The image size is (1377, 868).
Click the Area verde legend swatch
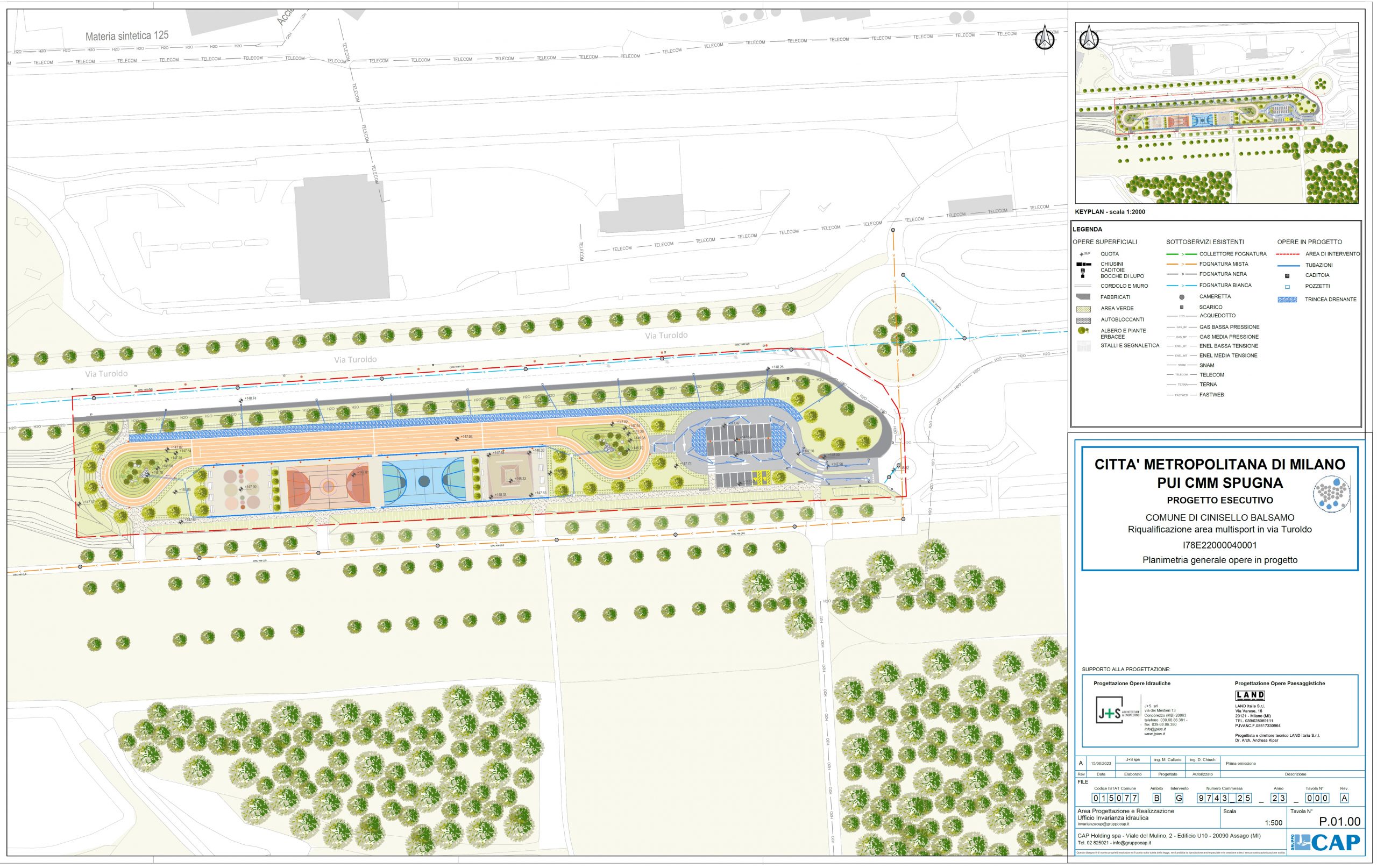coord(1083,309)
